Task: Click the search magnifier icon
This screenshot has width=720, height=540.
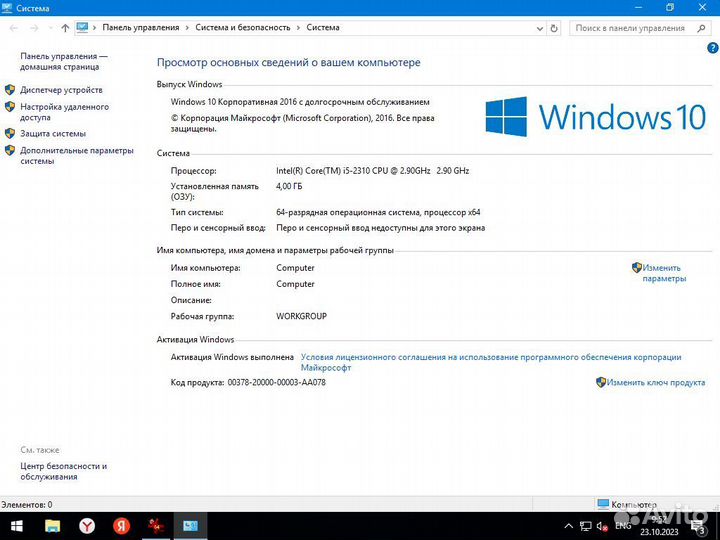Action: tap(701, 28)
